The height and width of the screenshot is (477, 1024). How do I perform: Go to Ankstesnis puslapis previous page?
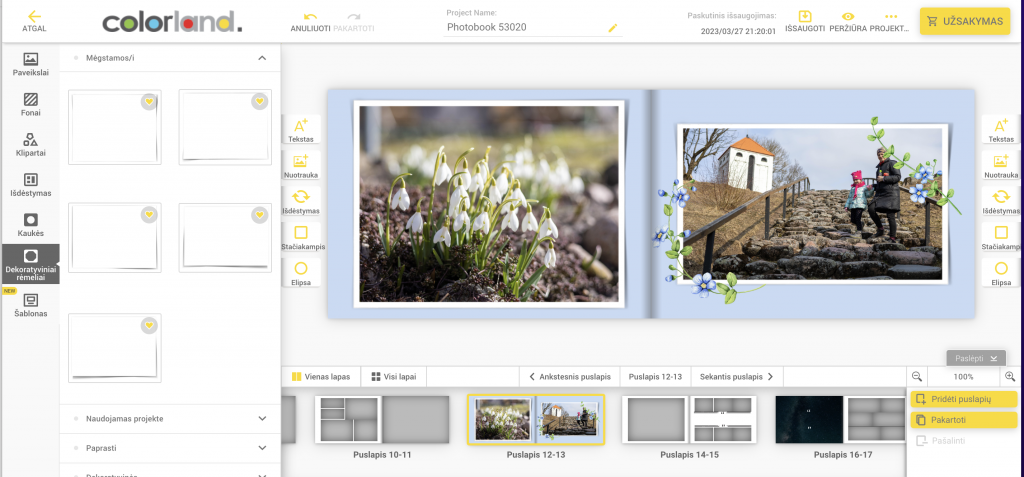pyautogui.click(x=569, y=376)
